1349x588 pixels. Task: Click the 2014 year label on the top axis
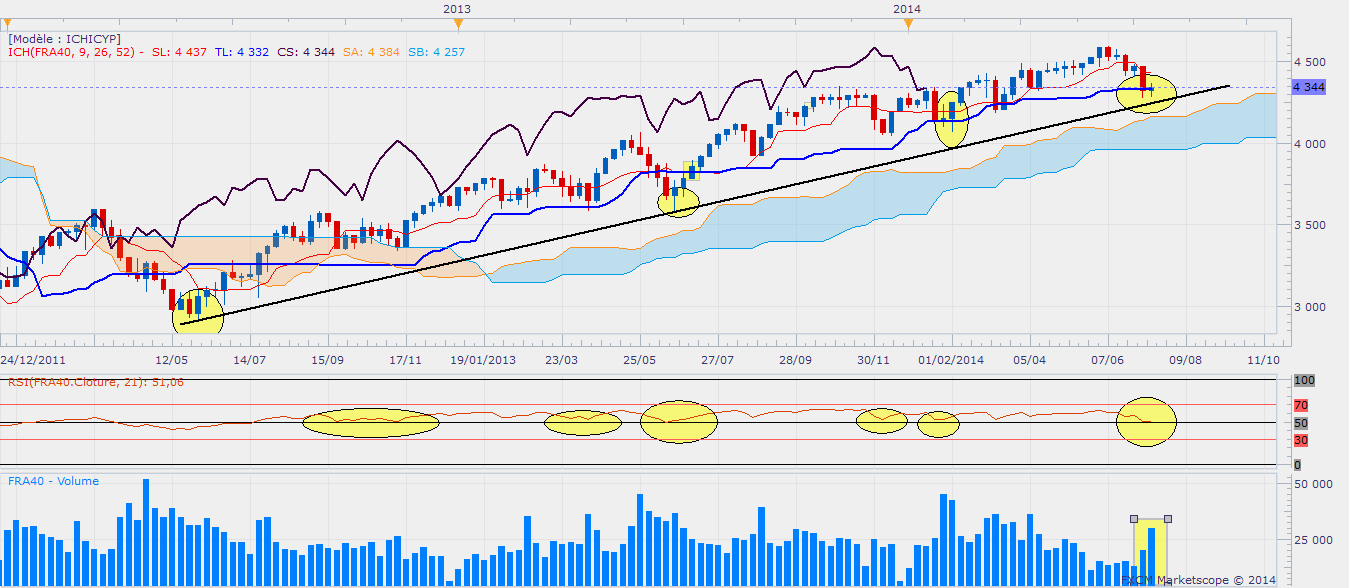(907, 8)
